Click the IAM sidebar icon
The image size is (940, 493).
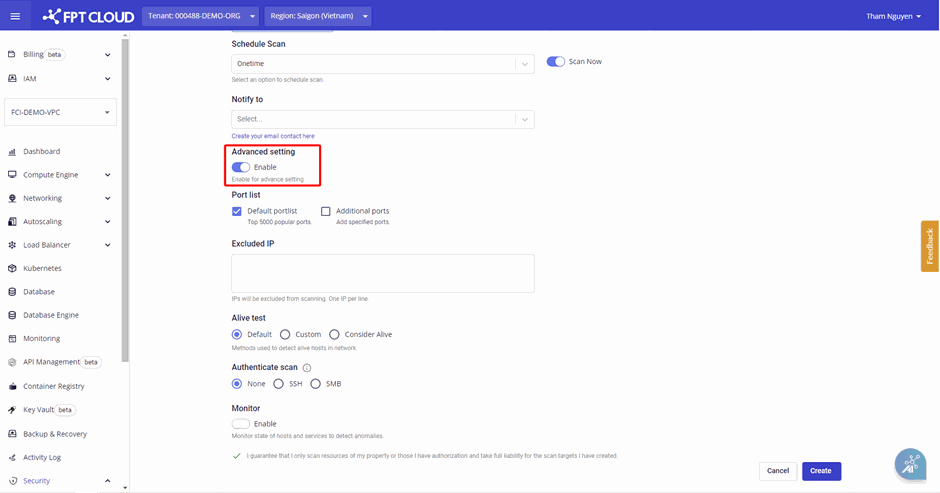(11, 79)
